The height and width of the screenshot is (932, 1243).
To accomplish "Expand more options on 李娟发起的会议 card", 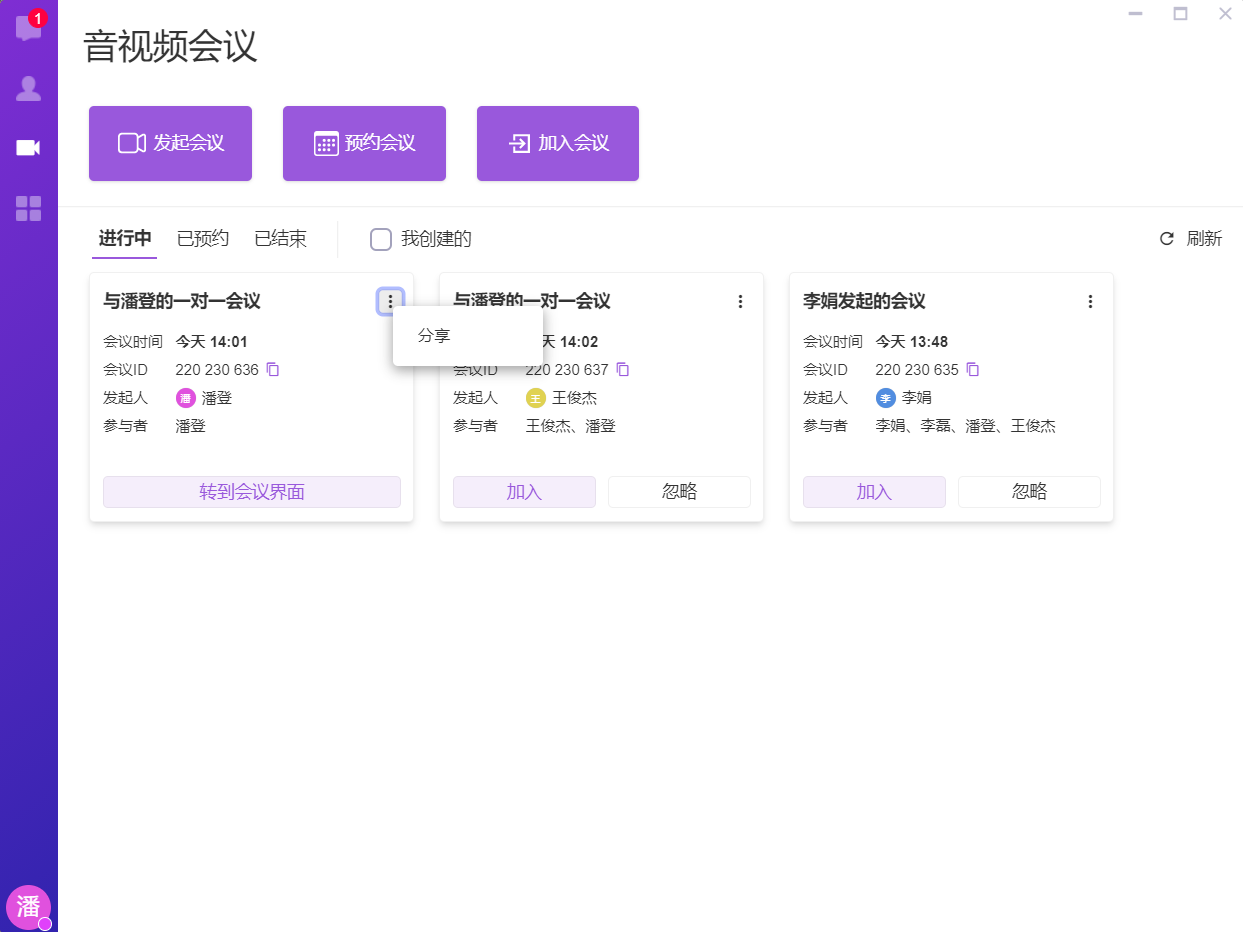I will pyautogui.click(x=1090, y=301).
